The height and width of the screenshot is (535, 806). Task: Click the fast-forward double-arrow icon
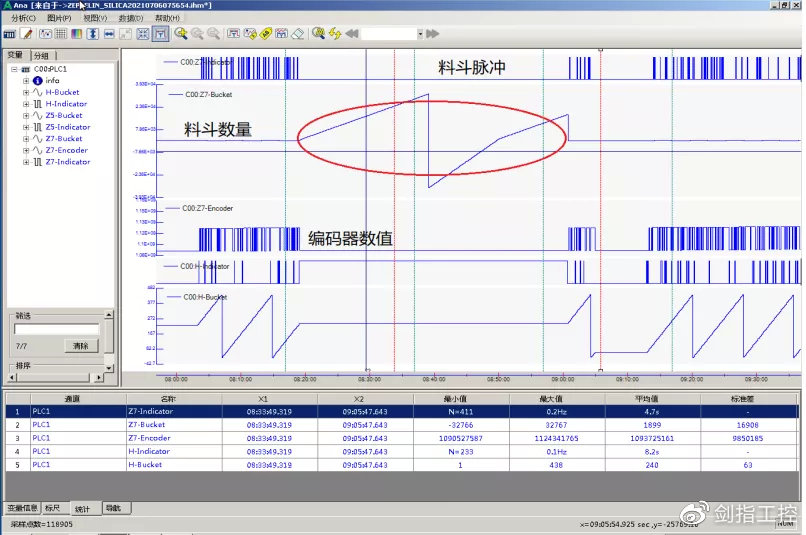[433, 34]
